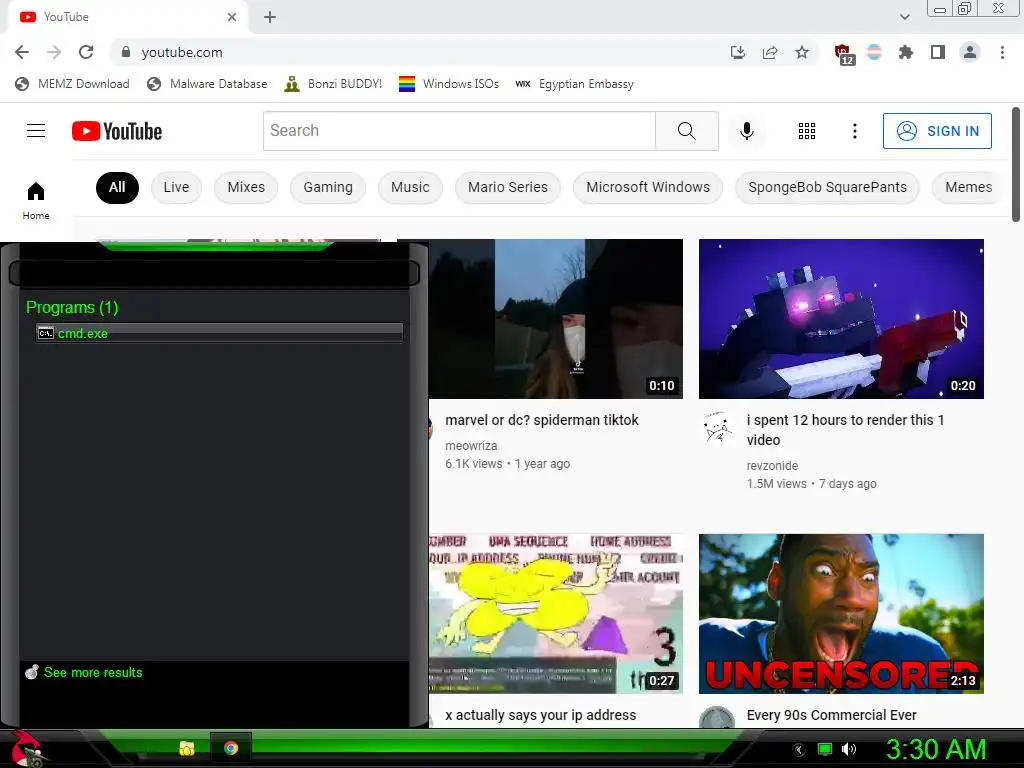Click the revzonide channel name
The height and width of the screenshot is (768, 1024).
pyautogui.click(x=772, y=466)
